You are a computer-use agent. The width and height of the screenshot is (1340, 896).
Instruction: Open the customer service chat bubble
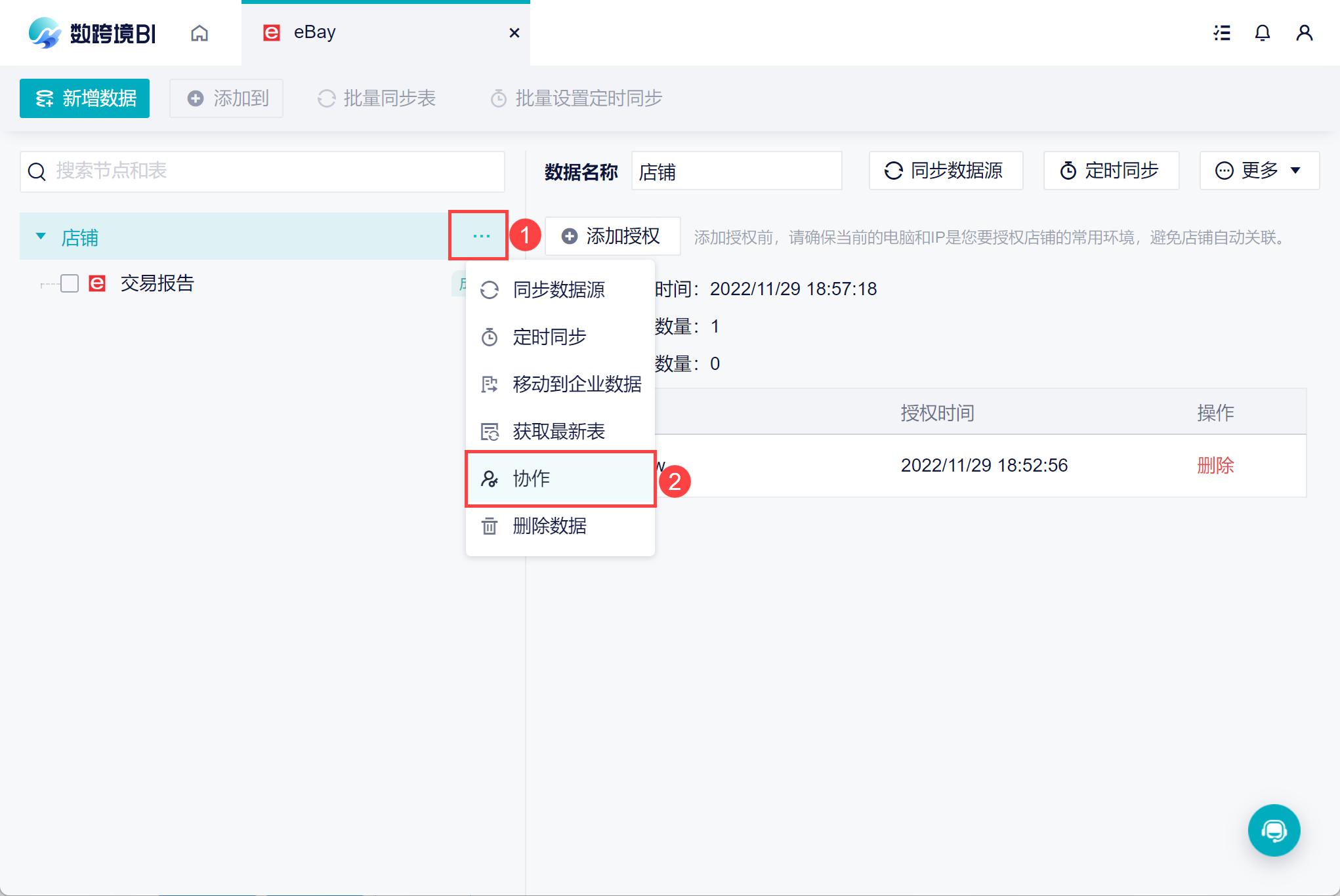click(x=1274, y=830)
